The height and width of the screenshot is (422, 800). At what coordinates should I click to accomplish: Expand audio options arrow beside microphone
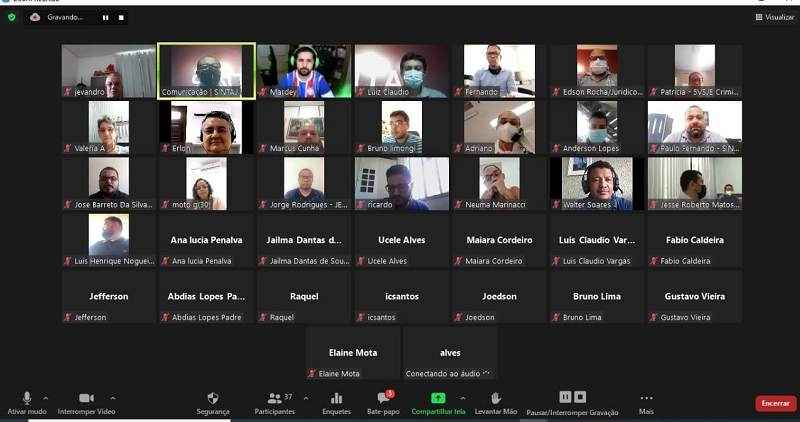[x=46, y=398]
